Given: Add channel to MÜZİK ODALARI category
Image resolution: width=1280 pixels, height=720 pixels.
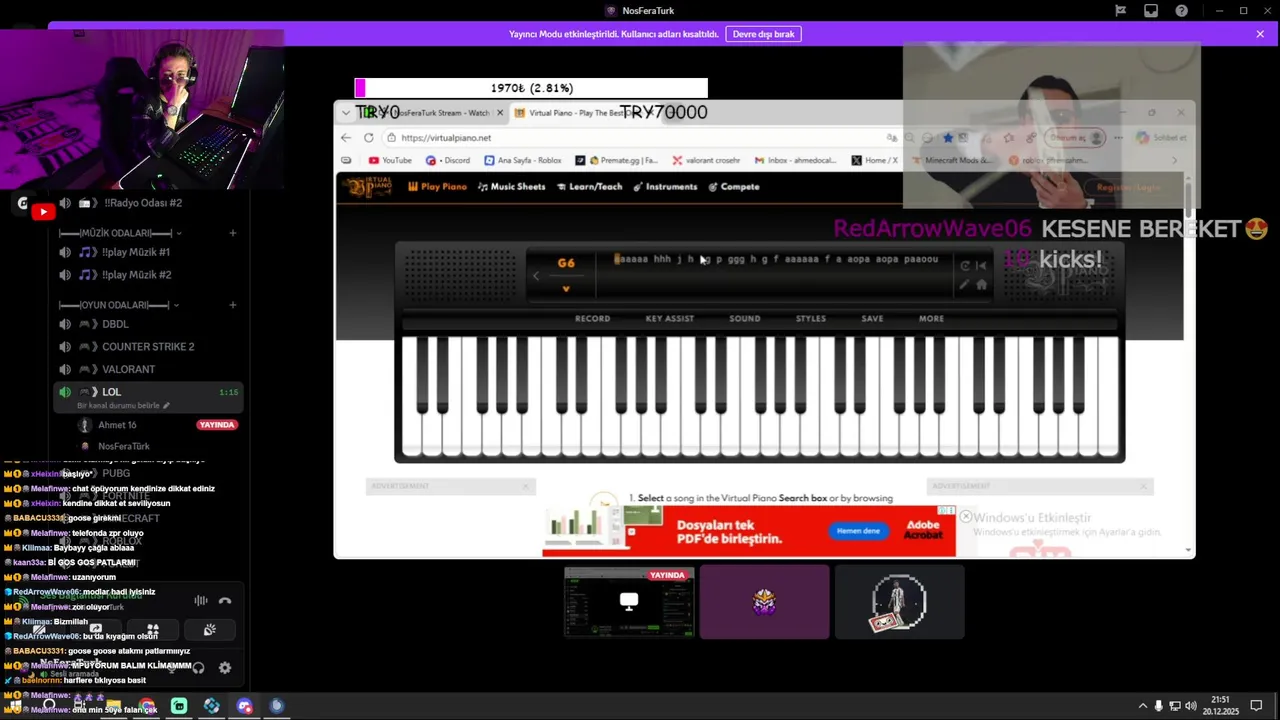Looking at the screenshot, I should pos(232,233).
